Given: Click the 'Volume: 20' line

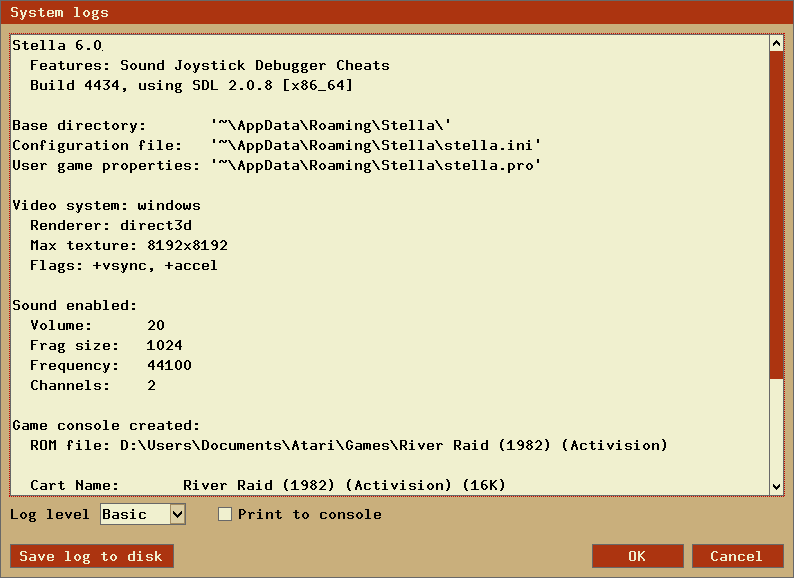Looking at the screenshot, I should (97, 325).
